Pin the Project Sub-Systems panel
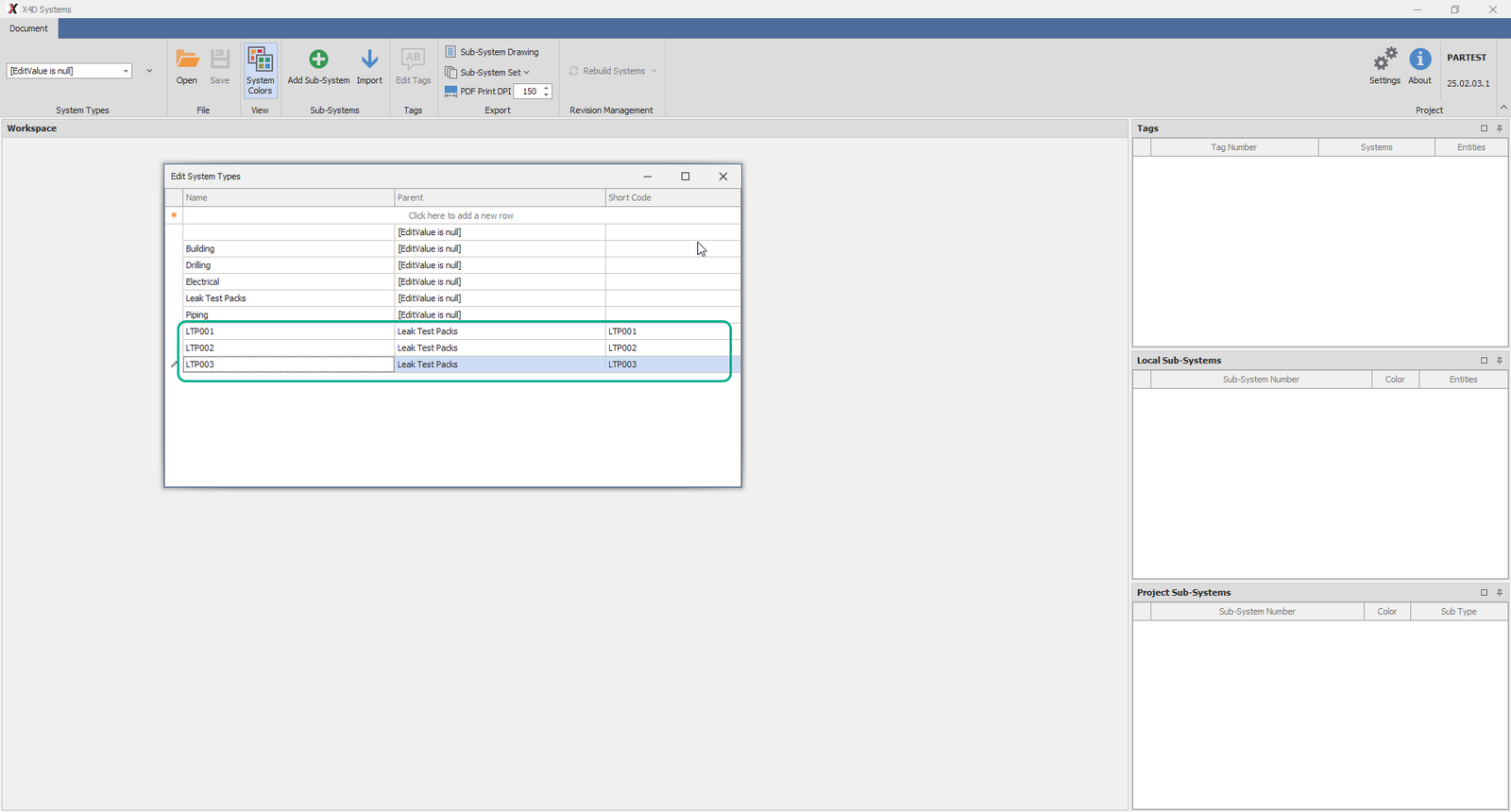Image resolution: width=1511 pixels, height=812 pixels. click(1500, 593)
